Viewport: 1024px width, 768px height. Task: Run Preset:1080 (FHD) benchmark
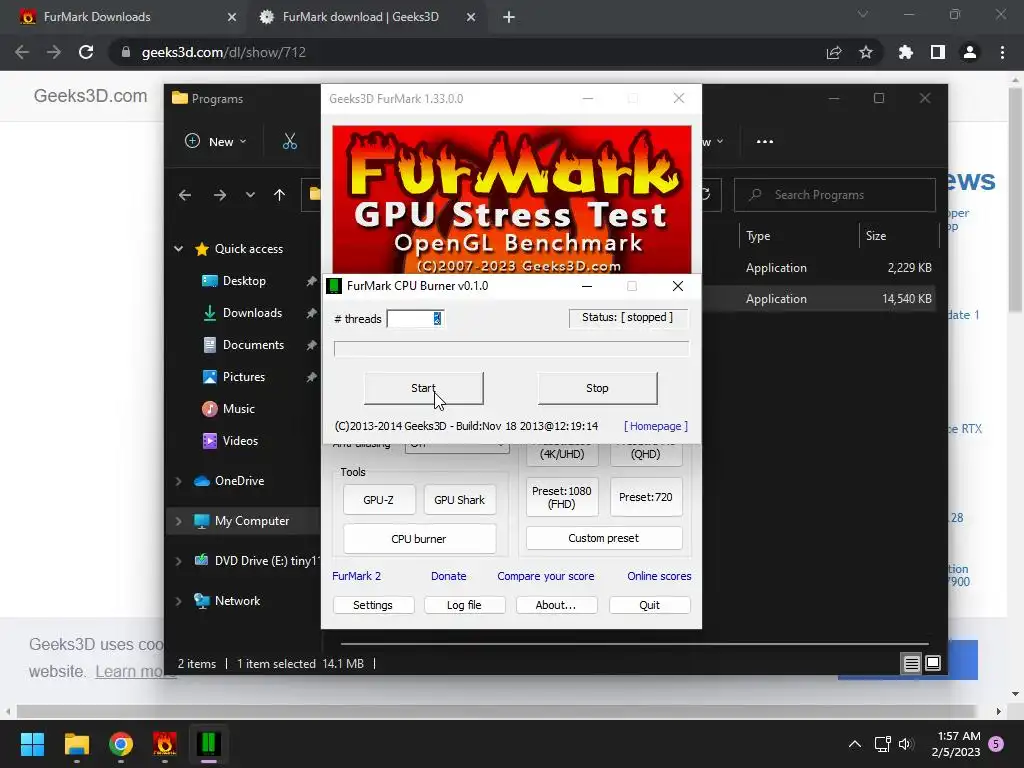[562, 497]
